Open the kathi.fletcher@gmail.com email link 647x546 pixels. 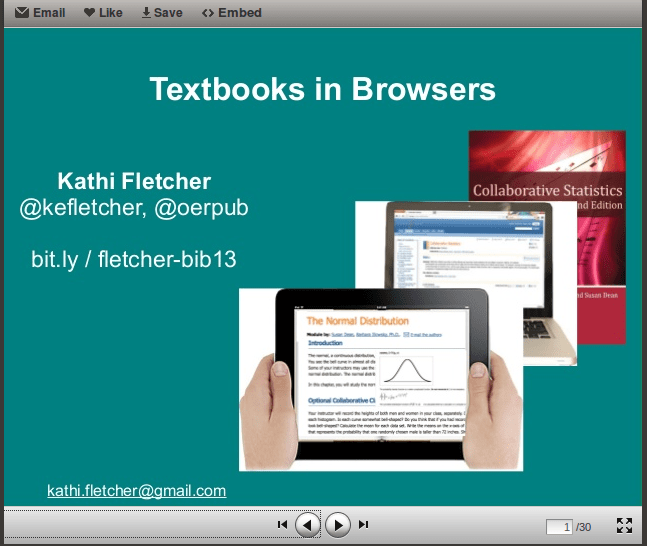[137, 491]
